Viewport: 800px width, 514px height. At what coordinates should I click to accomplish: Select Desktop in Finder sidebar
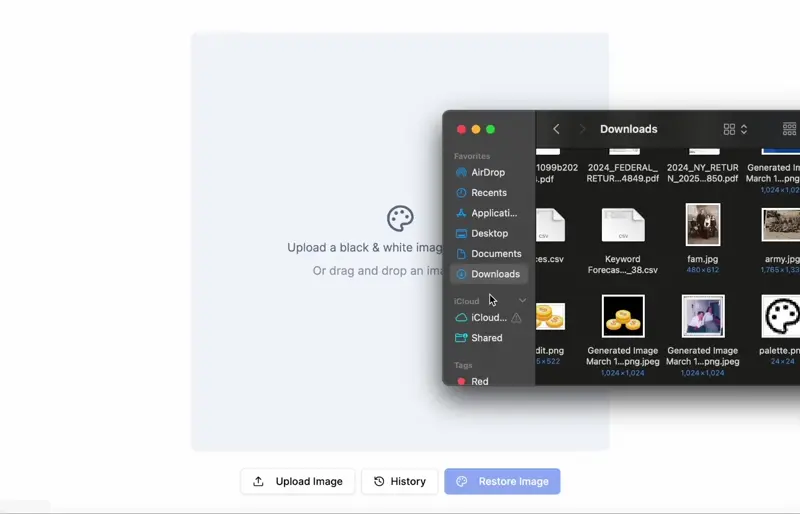[489, 233]
